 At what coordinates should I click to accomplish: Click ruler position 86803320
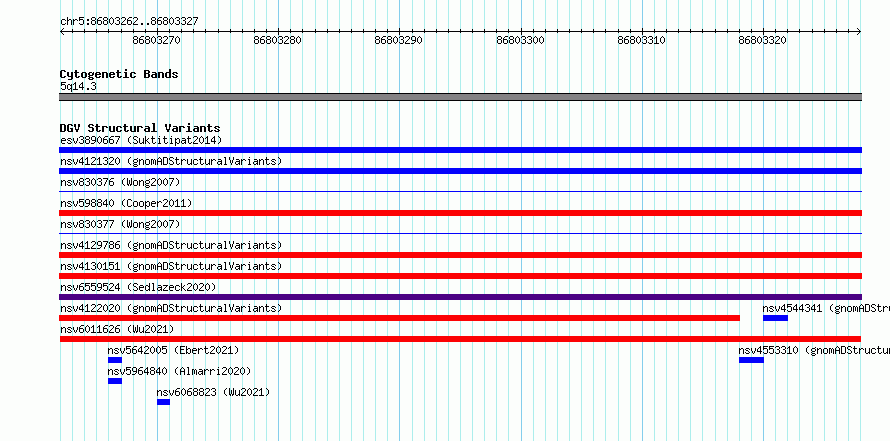[763, 41]
